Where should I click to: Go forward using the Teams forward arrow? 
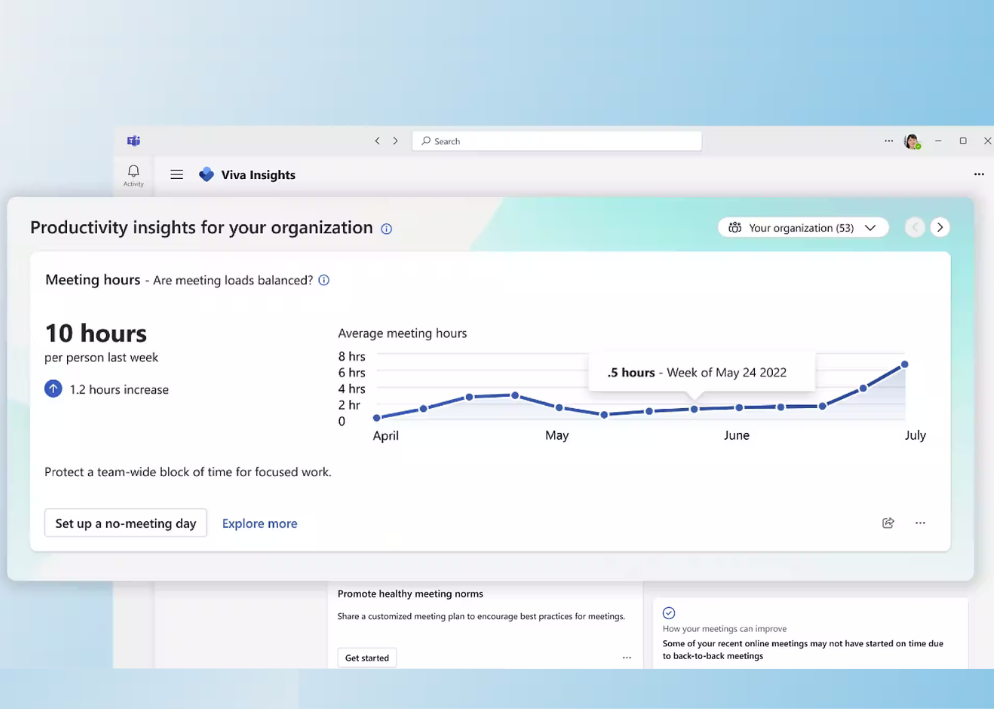tap(396, 141)
